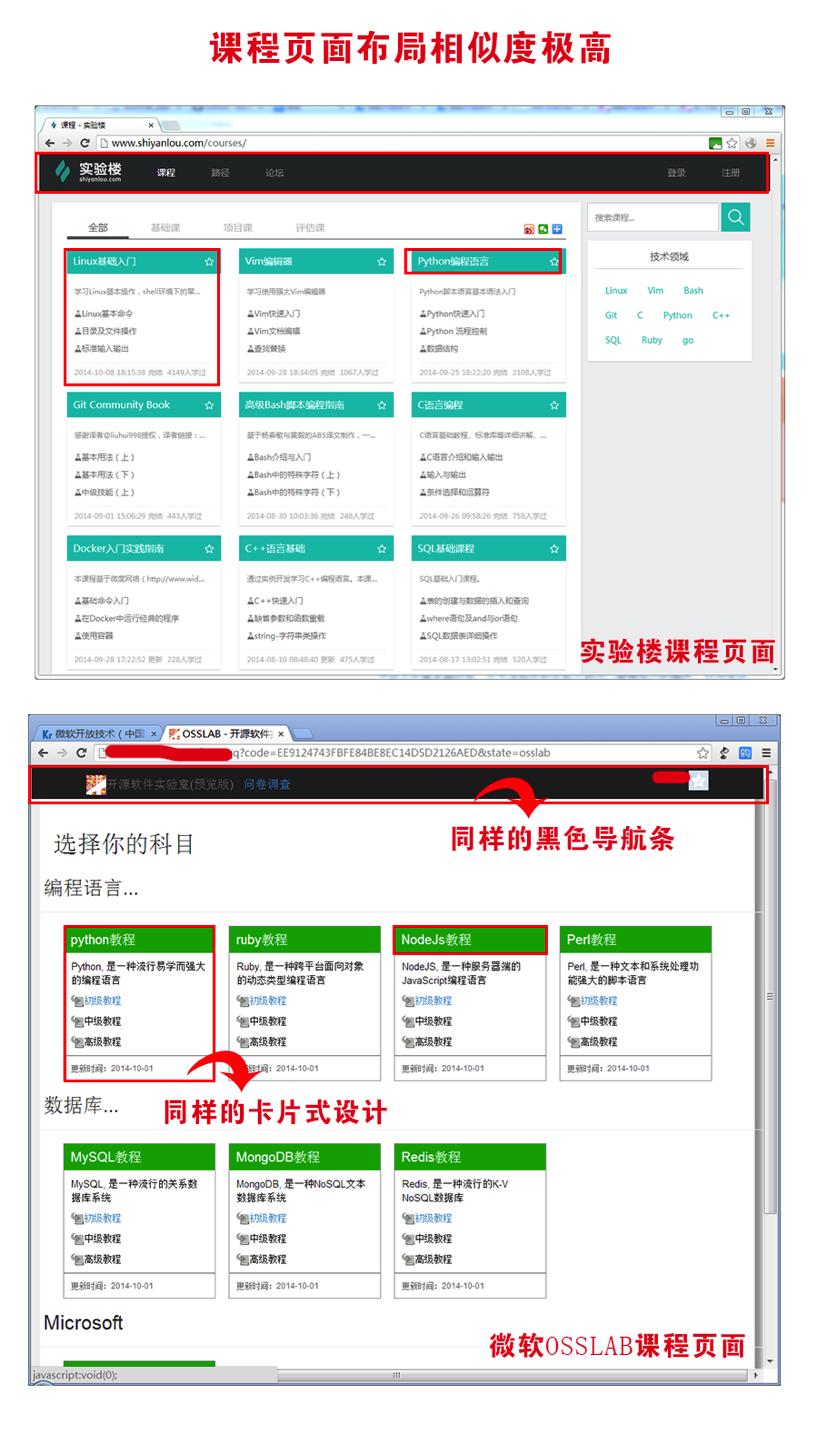818x1454 pixels.
Task: Click the SQL tag under 技术领域
Action: pyautogui.click(x=613, y=341)
